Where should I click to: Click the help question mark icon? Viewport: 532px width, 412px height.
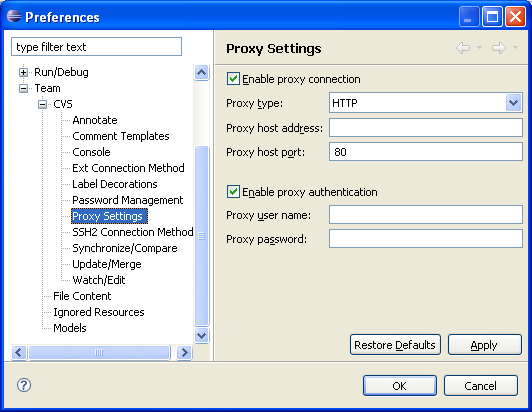pos(24,385)
